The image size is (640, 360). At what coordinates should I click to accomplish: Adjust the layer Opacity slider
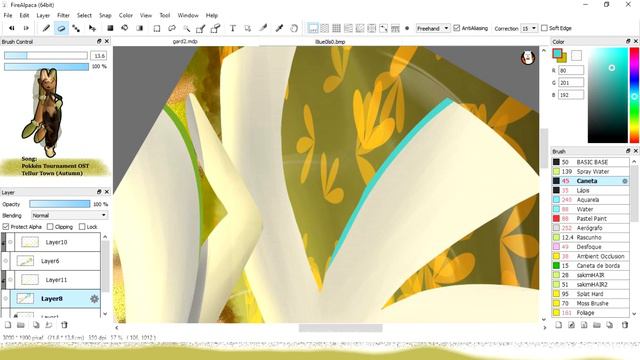60,204
